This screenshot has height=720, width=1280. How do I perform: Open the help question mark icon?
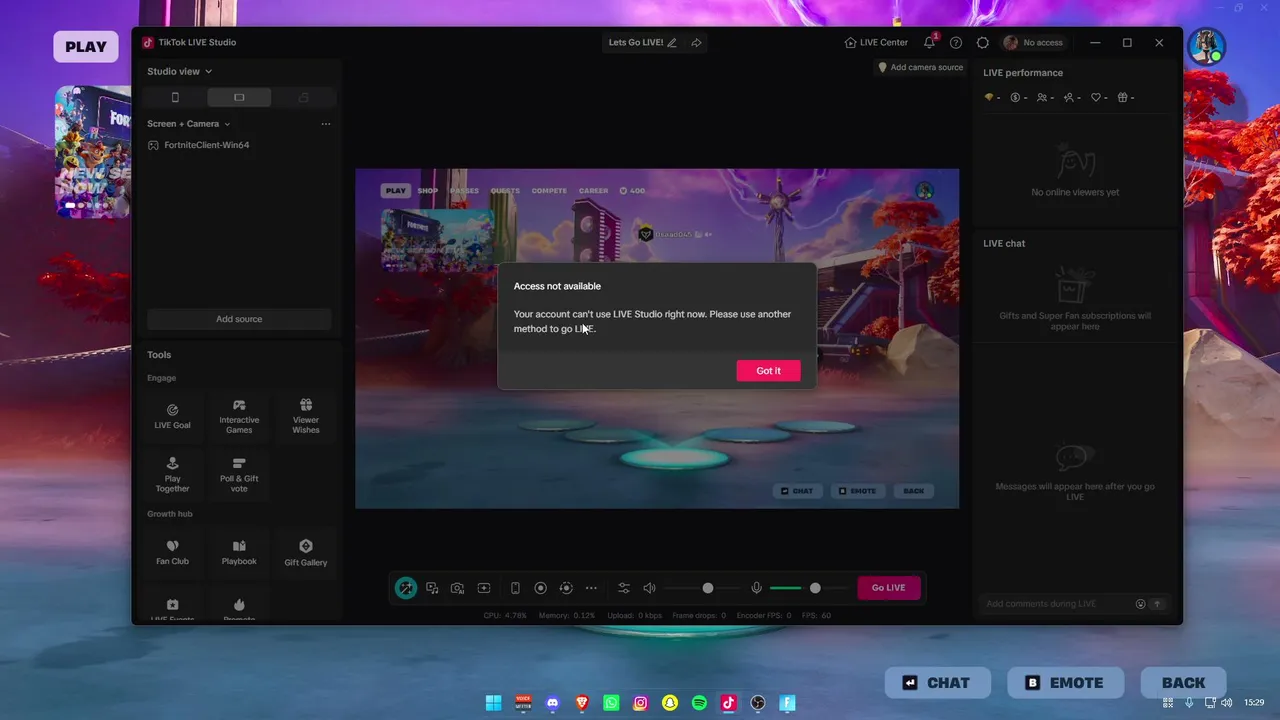pos(956,43)
